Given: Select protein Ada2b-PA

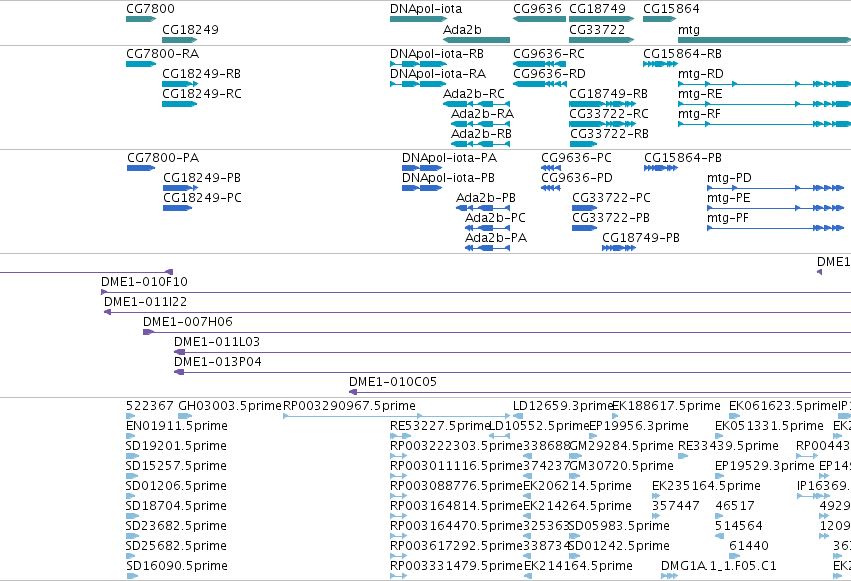Looking at the screenshot, I should pos(496,238).
